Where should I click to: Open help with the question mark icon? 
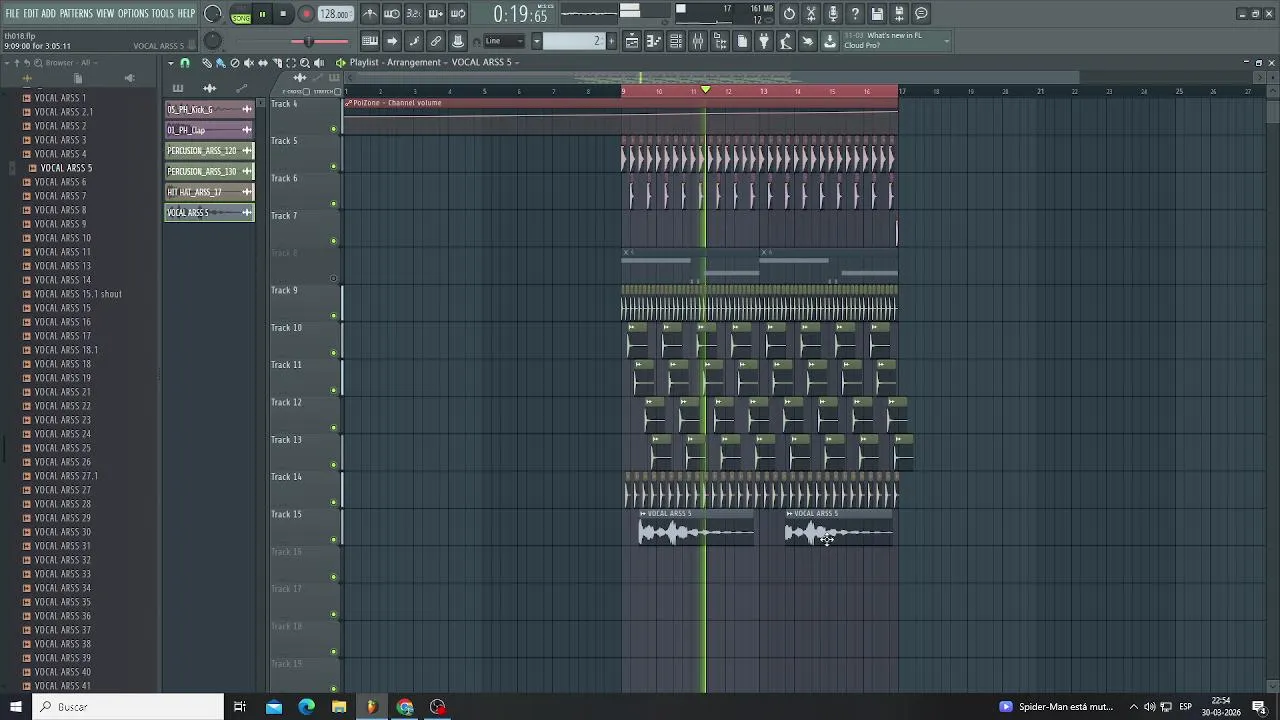pyautogui.click(x=855, y=14)
